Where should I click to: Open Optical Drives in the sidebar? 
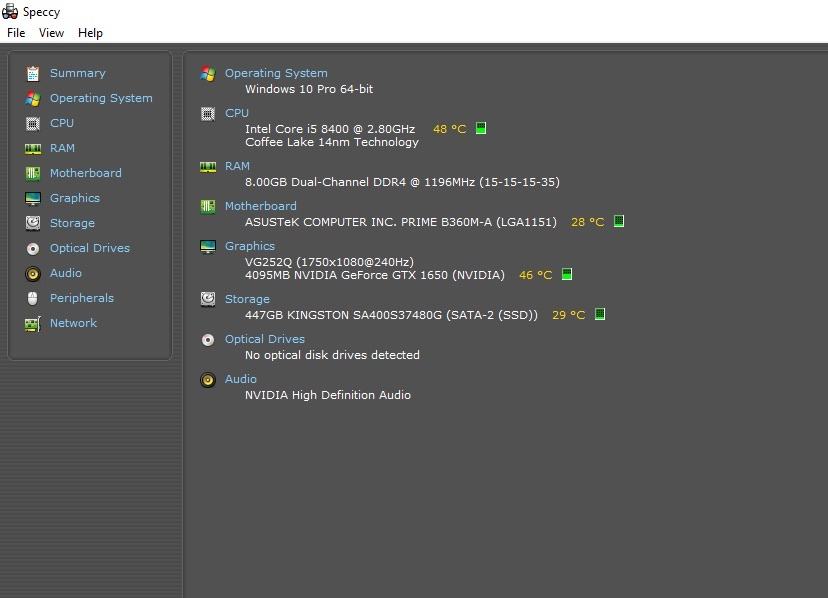[90, 248]
